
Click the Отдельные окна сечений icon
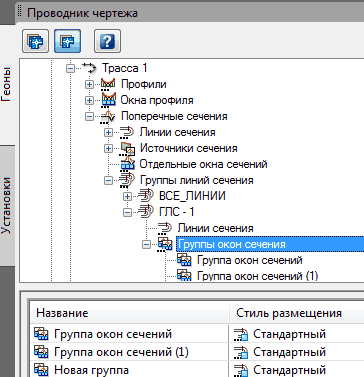pyautogui.click(x=127, y=164)
